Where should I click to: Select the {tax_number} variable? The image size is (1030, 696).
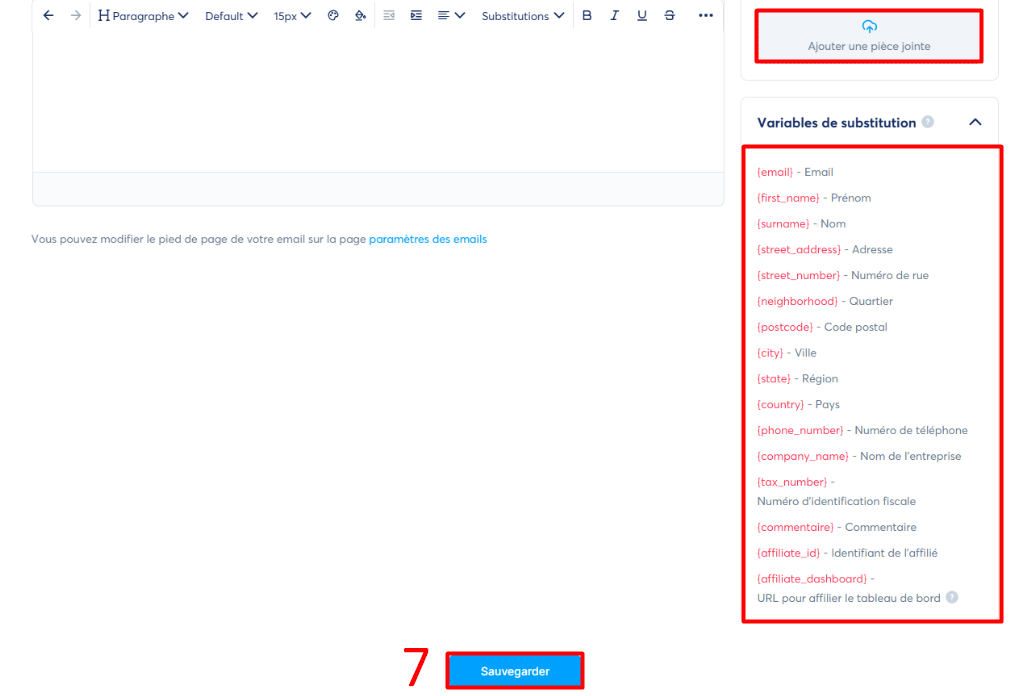tap(792, 482)
